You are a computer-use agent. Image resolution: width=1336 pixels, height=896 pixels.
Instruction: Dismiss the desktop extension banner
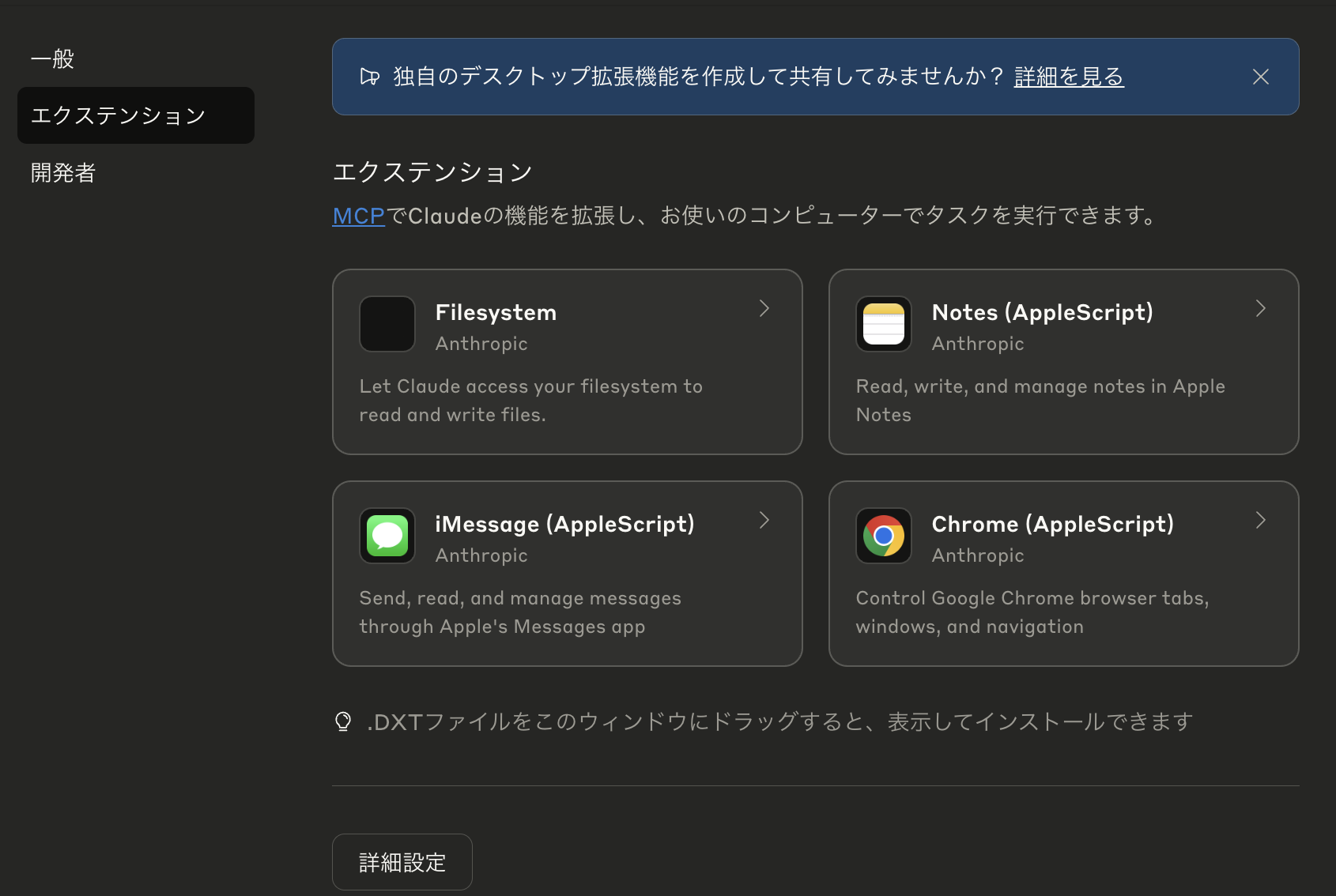(1260, 77)
